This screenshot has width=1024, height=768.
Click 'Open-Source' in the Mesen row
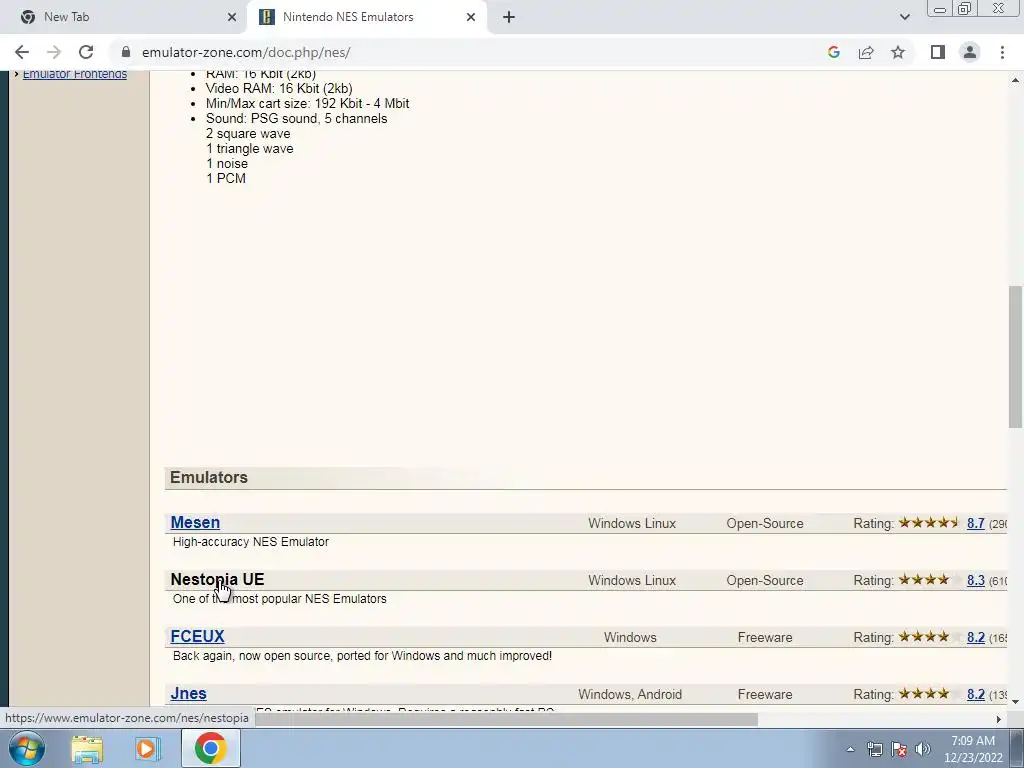[765, 523]
